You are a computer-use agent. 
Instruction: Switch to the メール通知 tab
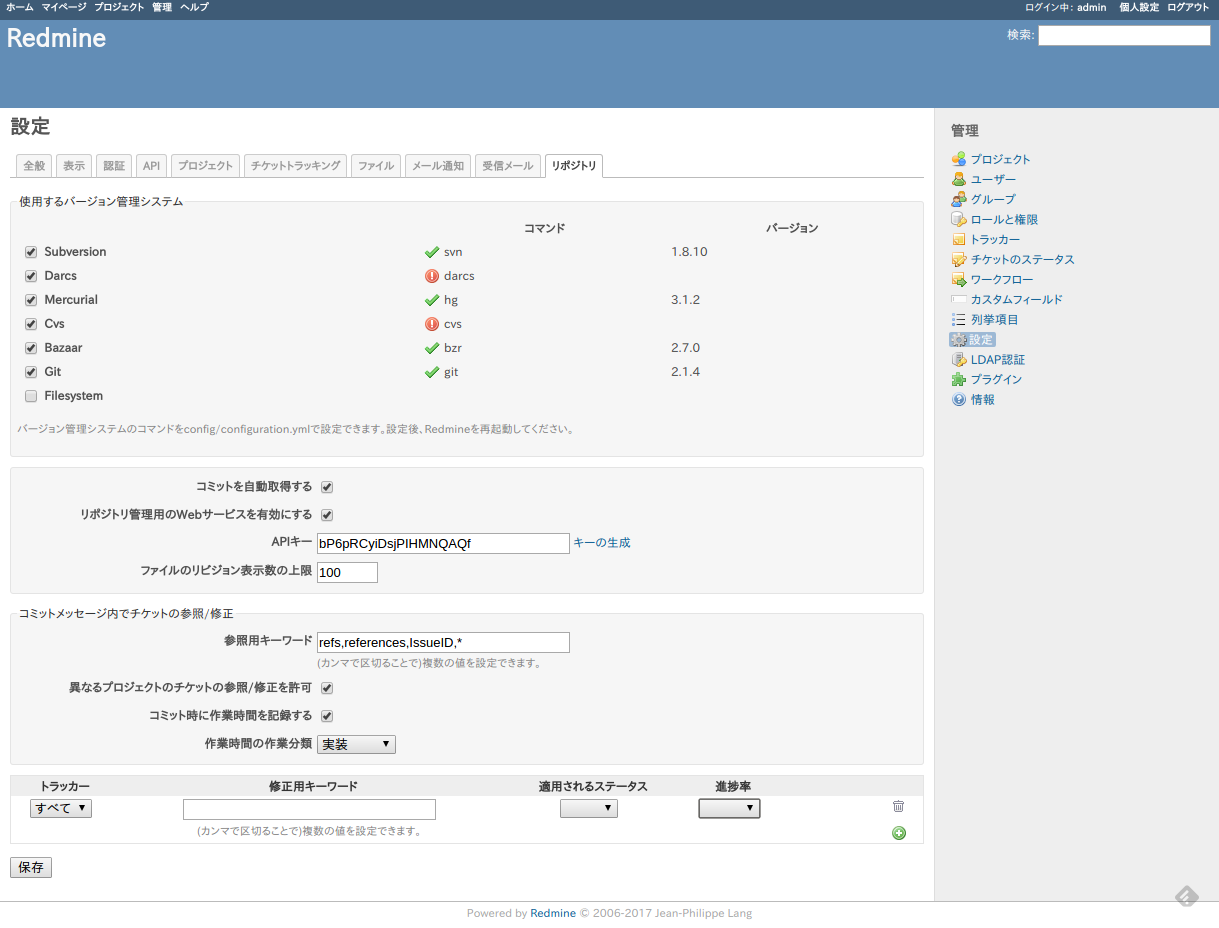[438, 166]
